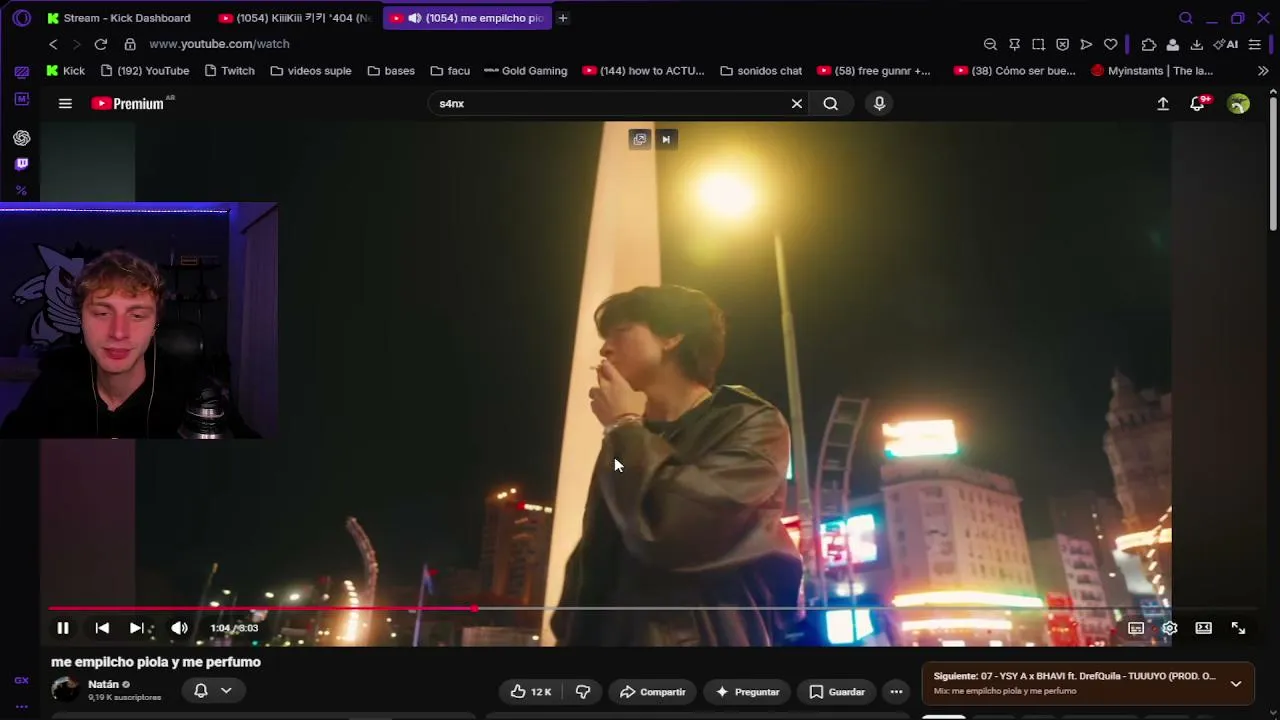Click the address bar URL
The height and width of the screenshot is (720, 1280).
coord(219,44)
